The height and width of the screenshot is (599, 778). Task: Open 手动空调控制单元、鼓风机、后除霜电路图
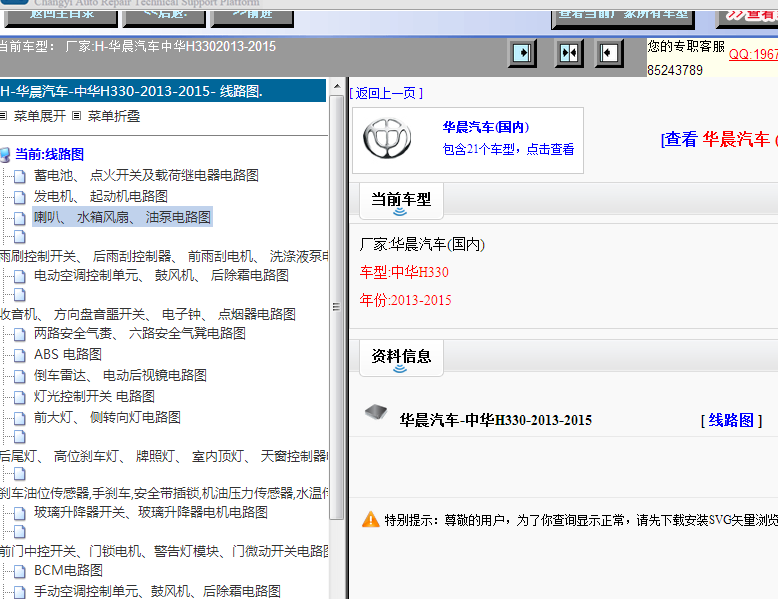[157, 591]
